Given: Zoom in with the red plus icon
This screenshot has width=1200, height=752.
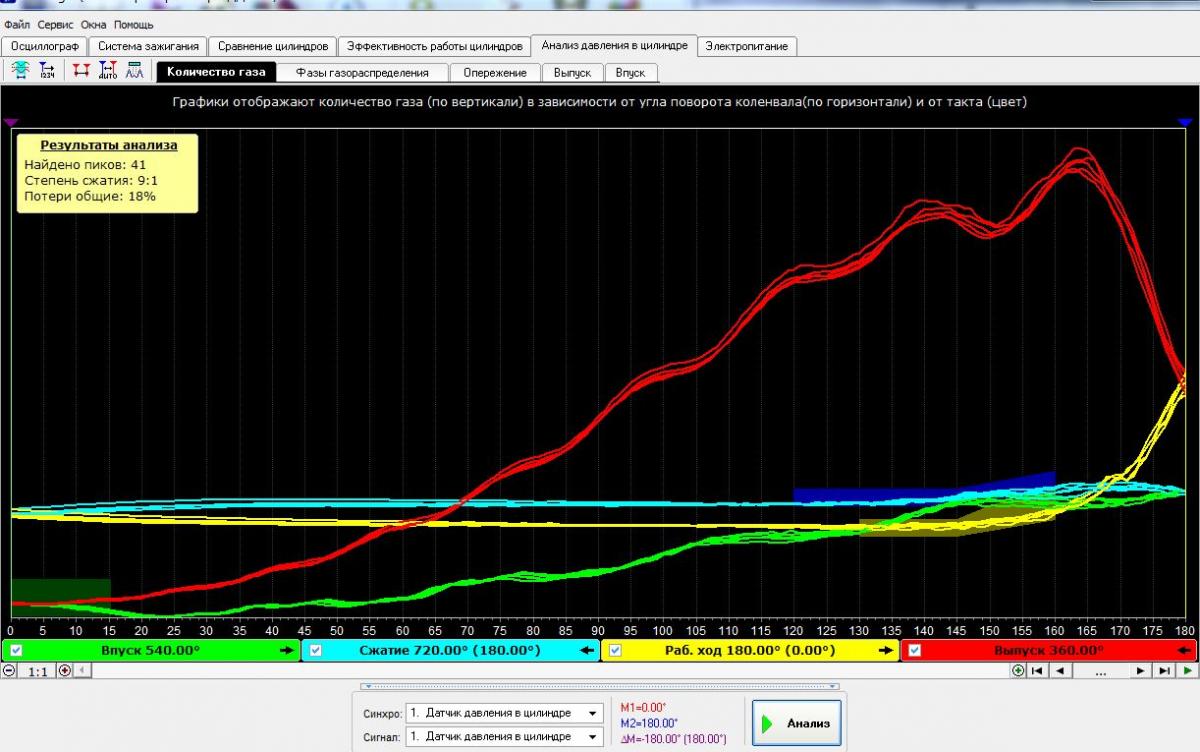Looking at the screenshot, I should [x=65, y=670].
